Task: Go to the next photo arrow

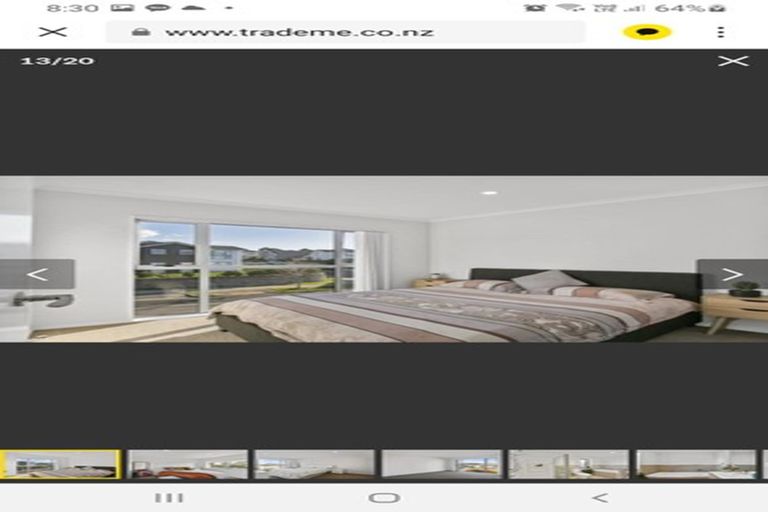Action: 732,274
